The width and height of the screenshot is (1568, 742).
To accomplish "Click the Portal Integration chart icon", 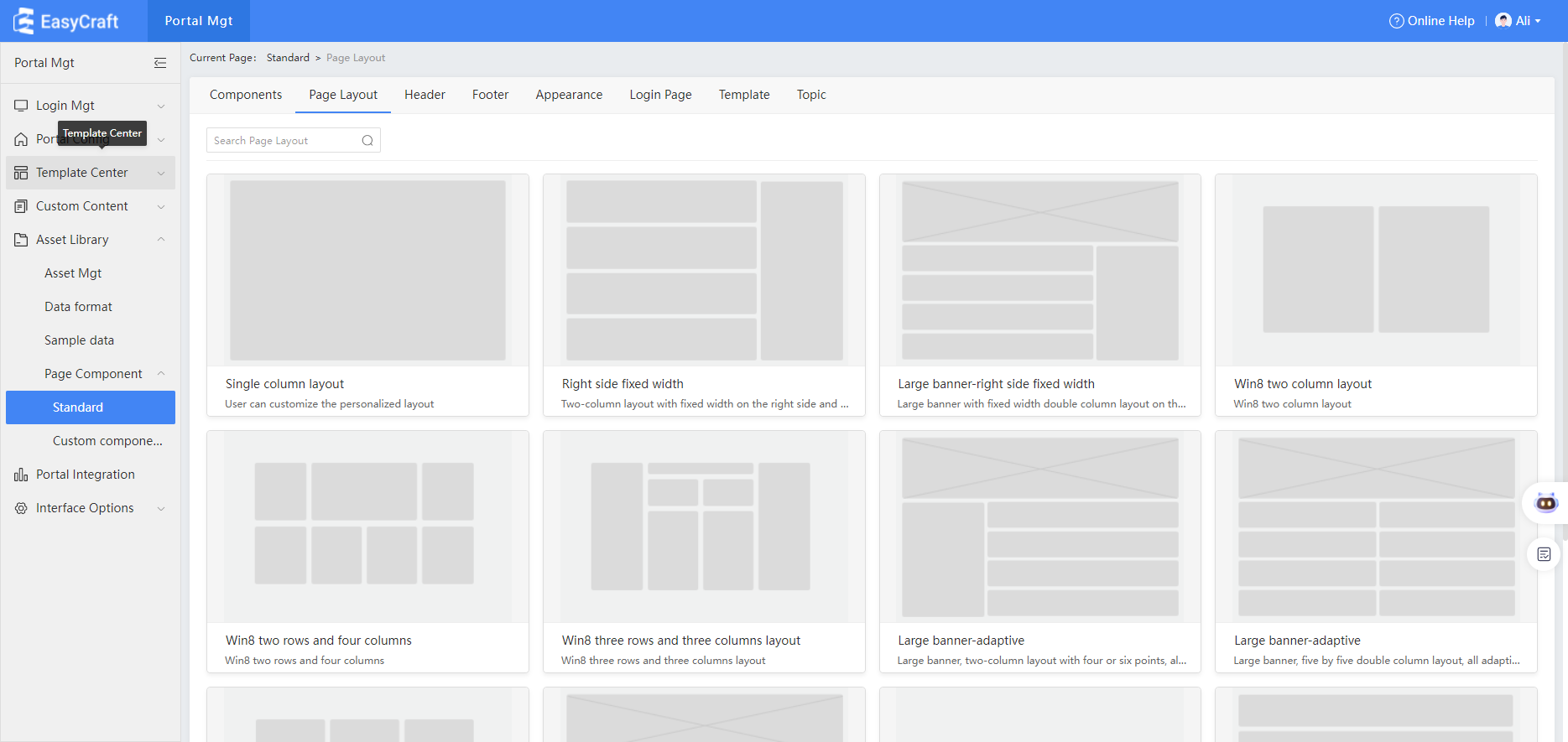I will point(21,475).
